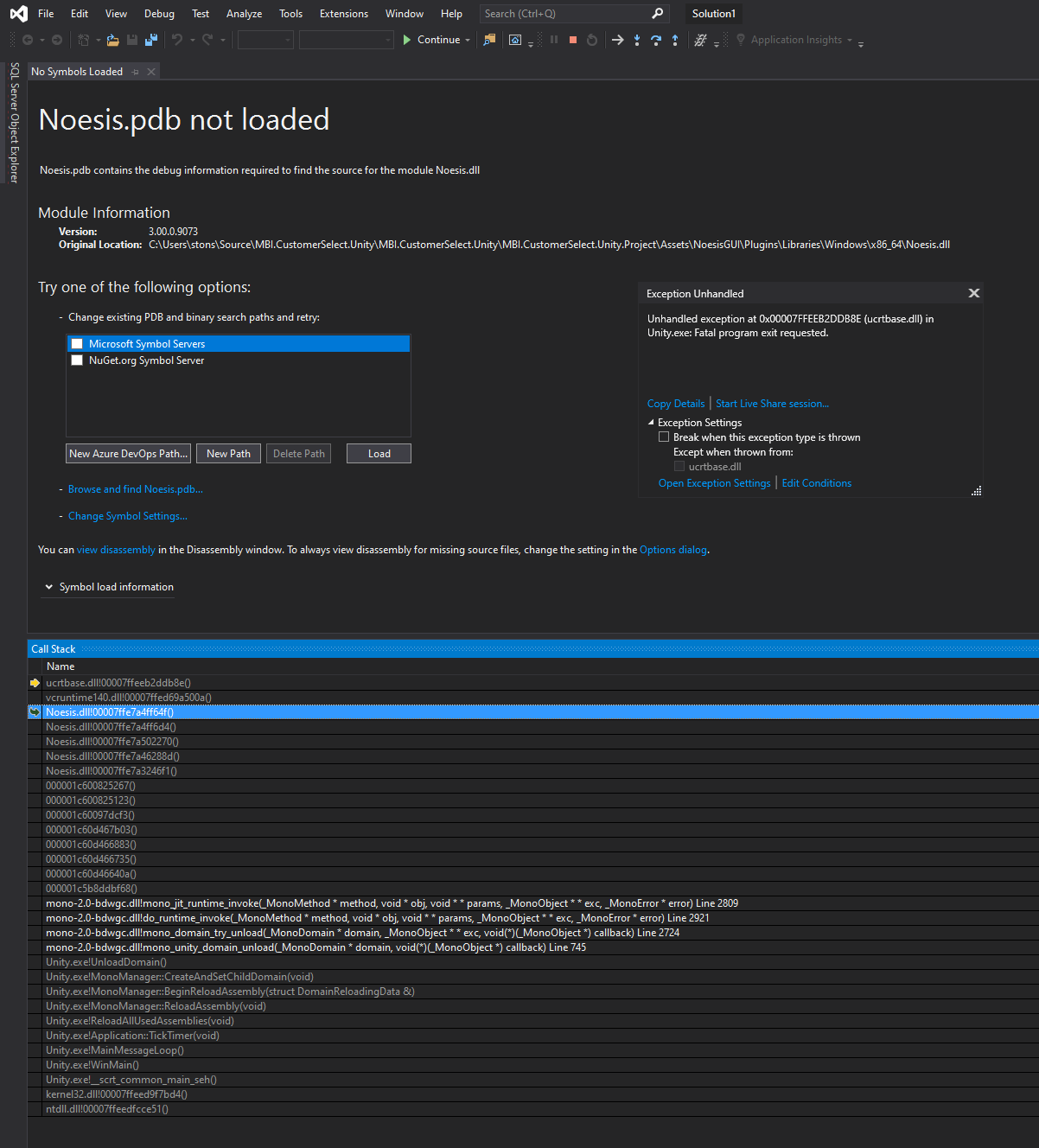Screen dimensions: 1039x1148
Task: Click the Open File folder icon
Action: click(112, 40)
